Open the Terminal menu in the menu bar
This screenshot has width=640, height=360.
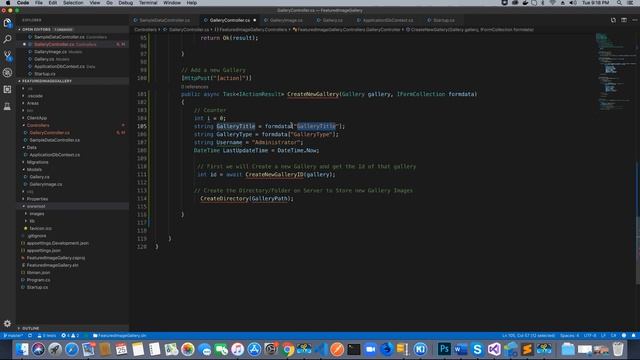[148, 3]
